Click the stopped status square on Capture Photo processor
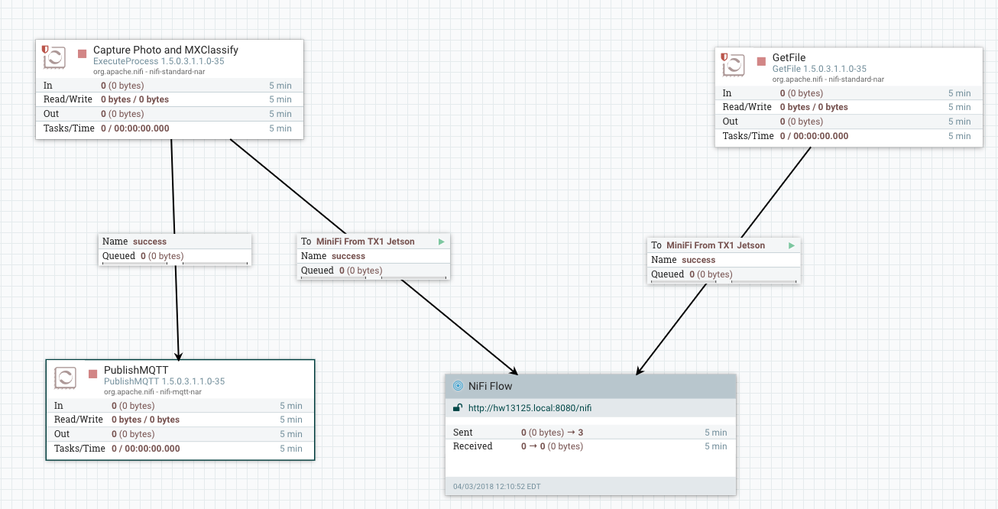The image size is (998, 509). point(82,54)
